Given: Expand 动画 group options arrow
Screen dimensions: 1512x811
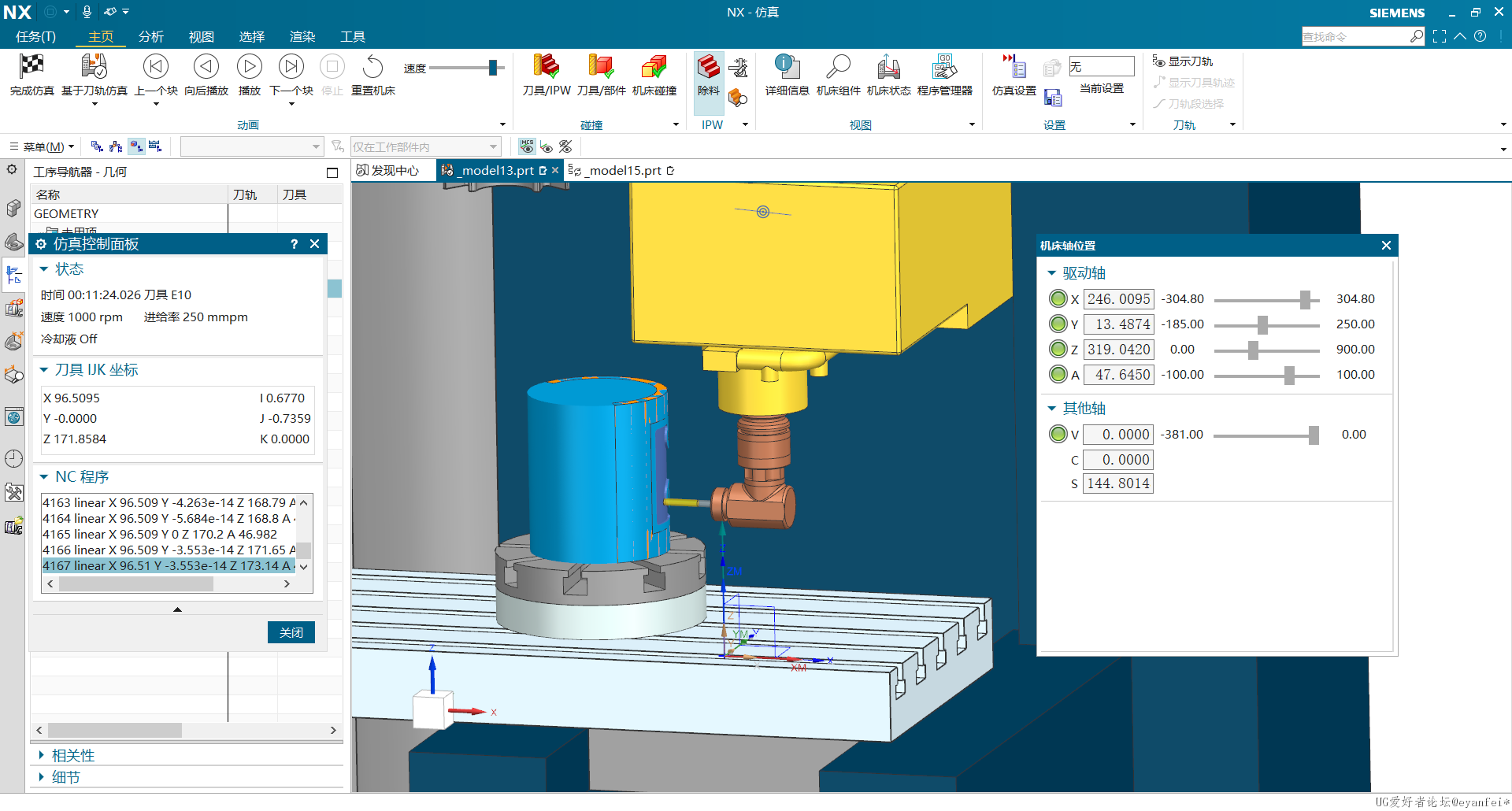Looking at the screenshot, I should [502, 124].
